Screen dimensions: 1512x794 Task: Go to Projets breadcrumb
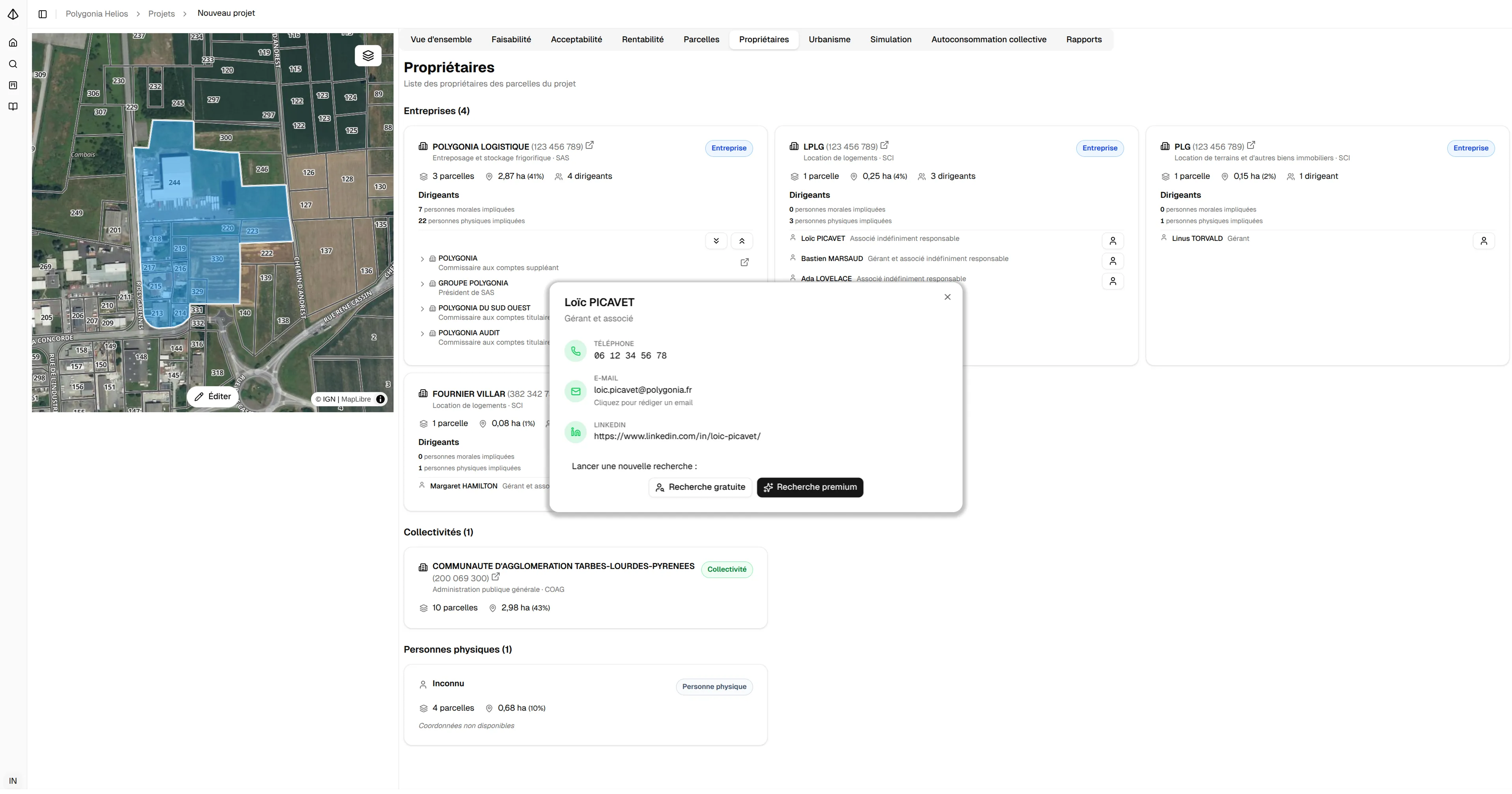[161, 13]
